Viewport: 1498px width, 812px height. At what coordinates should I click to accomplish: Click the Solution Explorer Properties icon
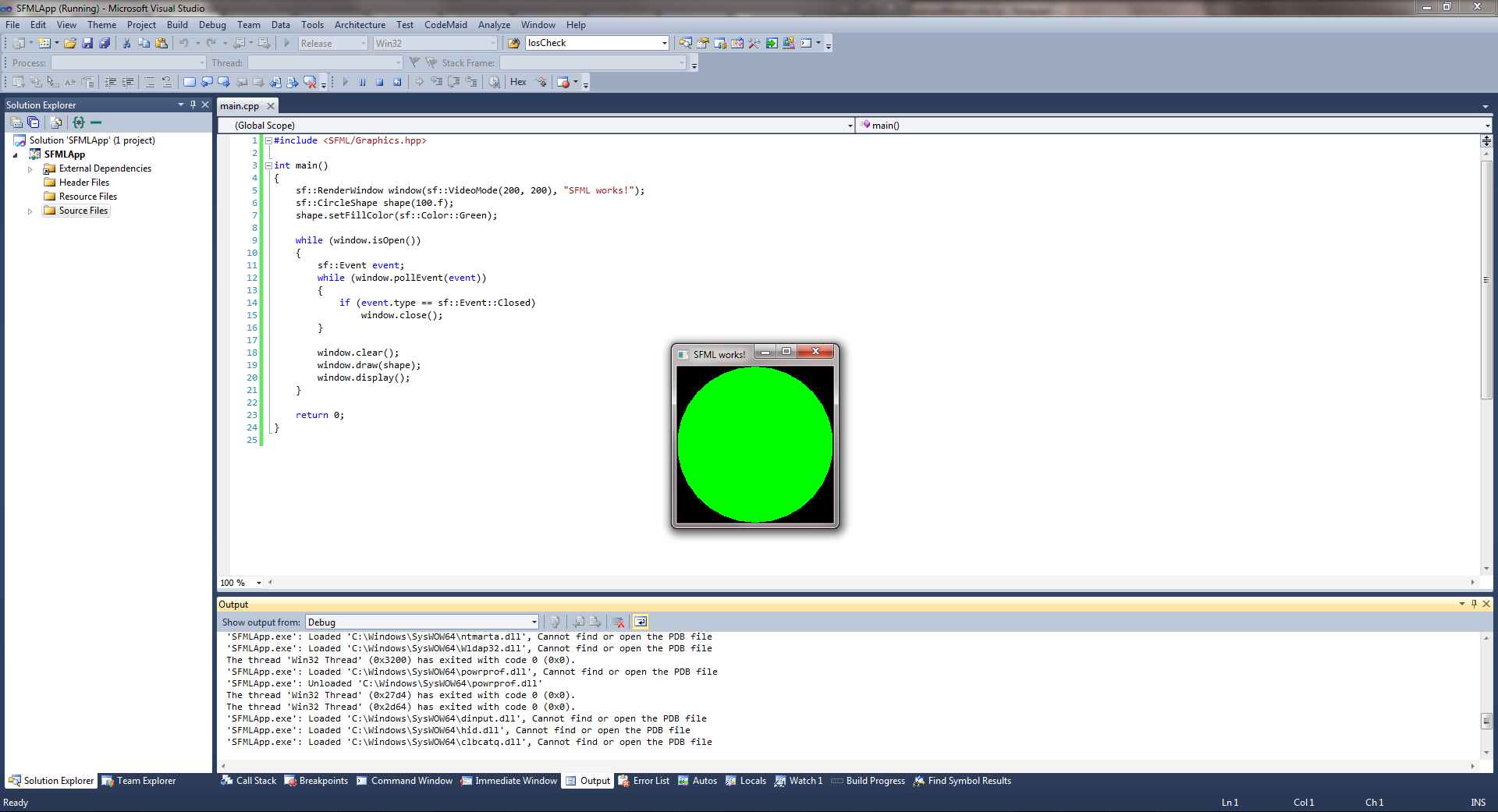[x=16, y=122]
